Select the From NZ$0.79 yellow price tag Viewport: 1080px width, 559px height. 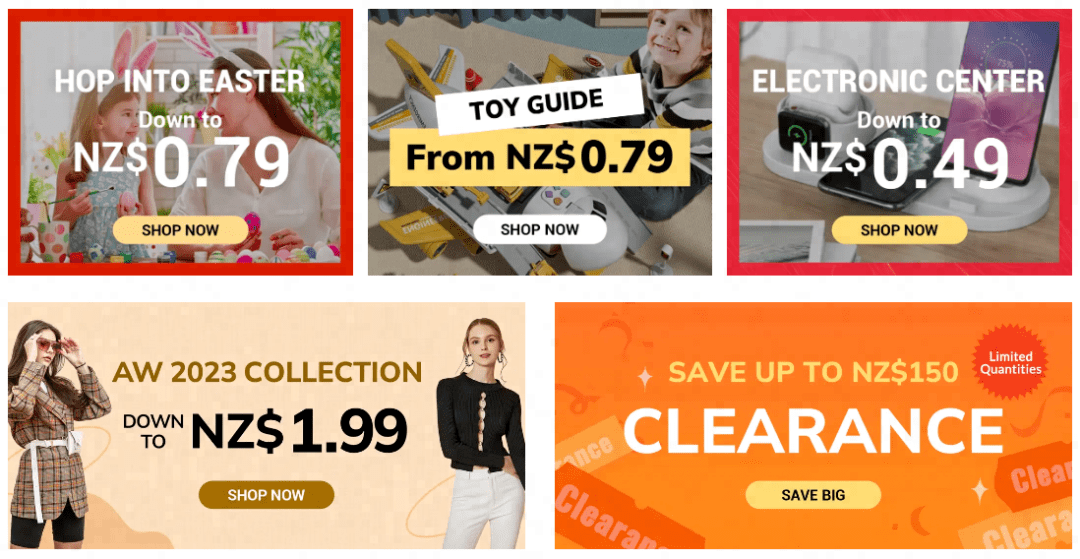coord(539,157)
